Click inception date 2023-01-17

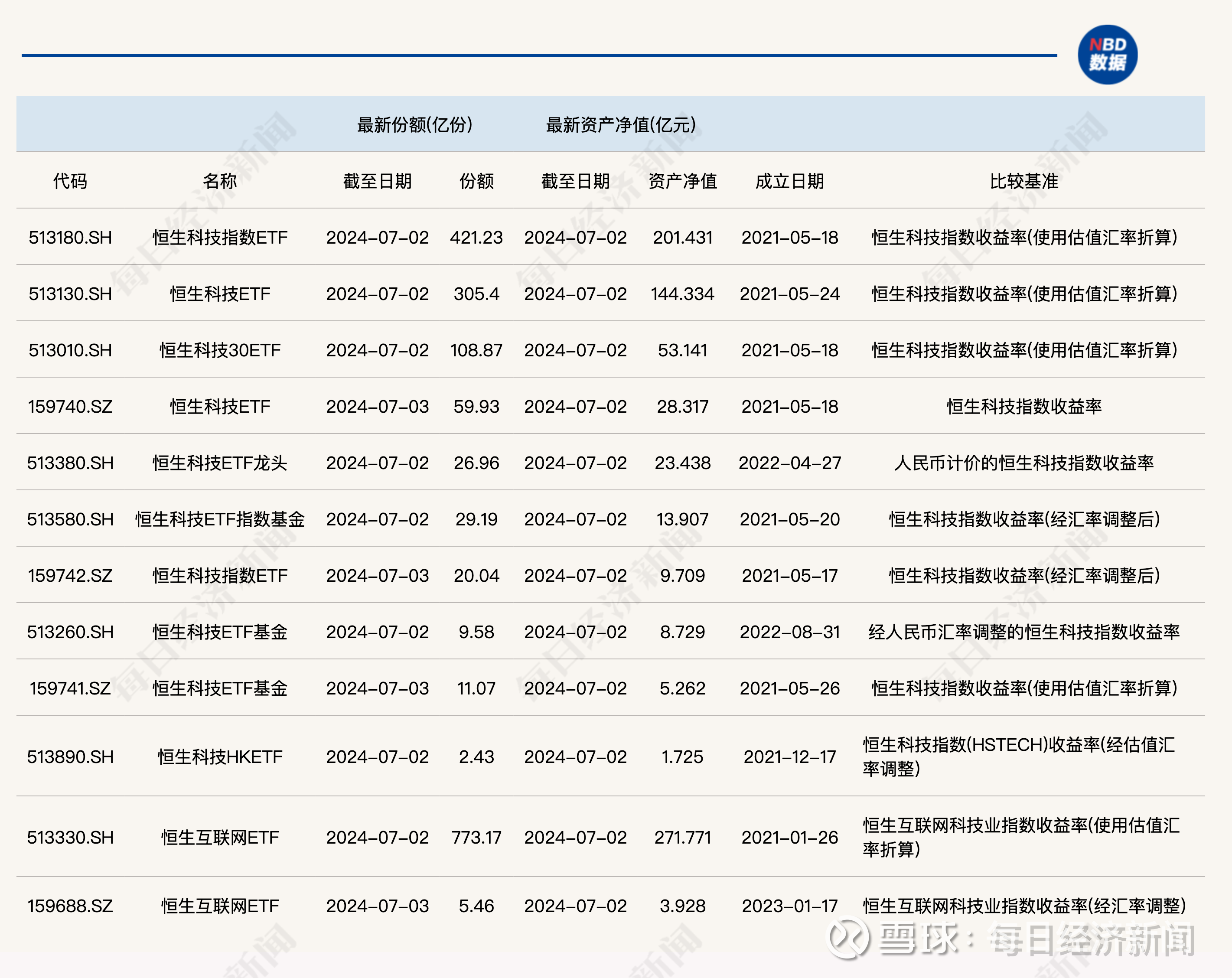[790, 906]
